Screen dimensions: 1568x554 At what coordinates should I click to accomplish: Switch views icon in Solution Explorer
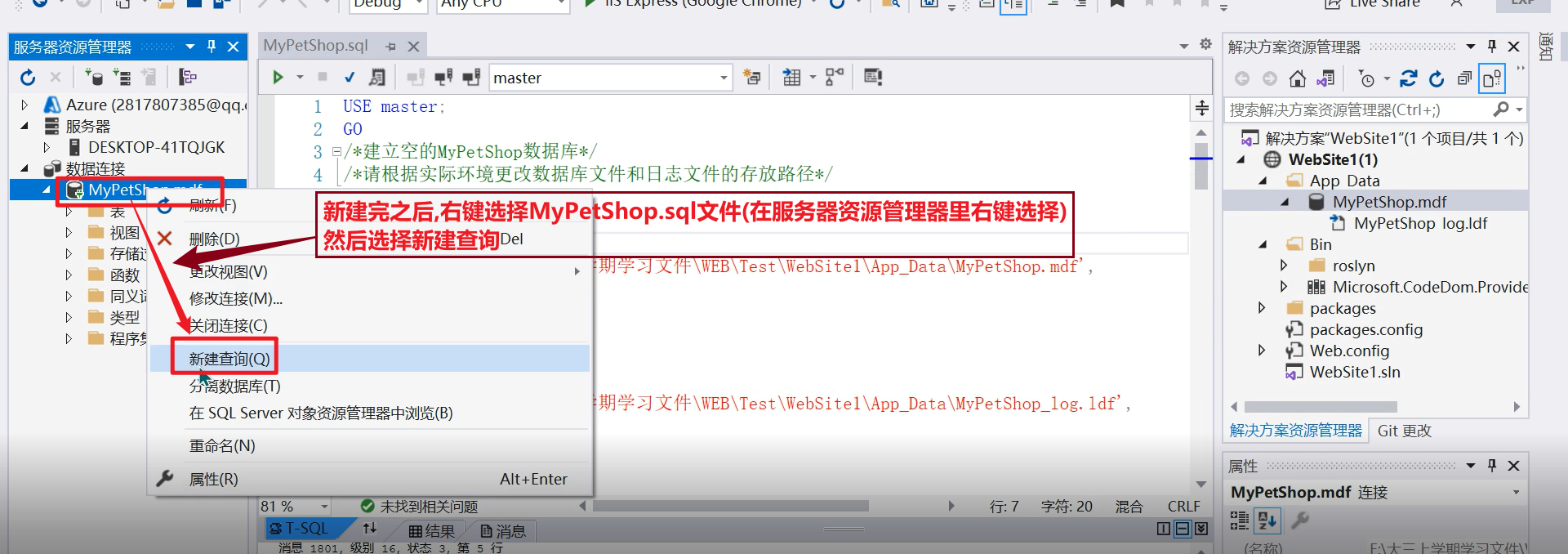click(1325, 78)
